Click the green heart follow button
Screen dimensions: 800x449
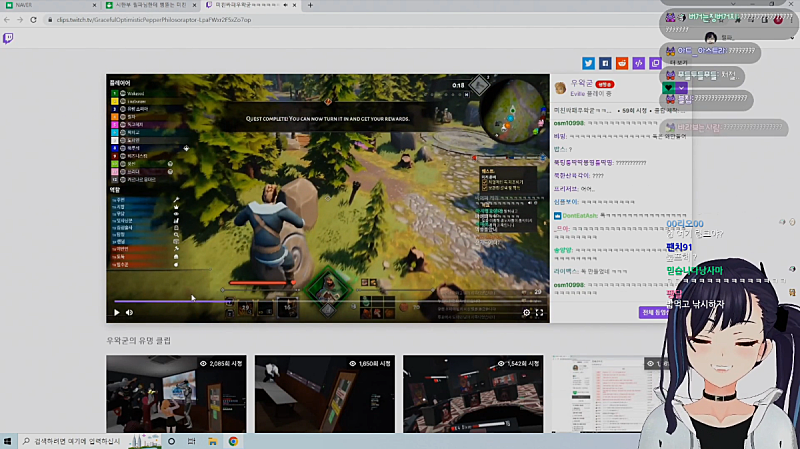point(668,88)
